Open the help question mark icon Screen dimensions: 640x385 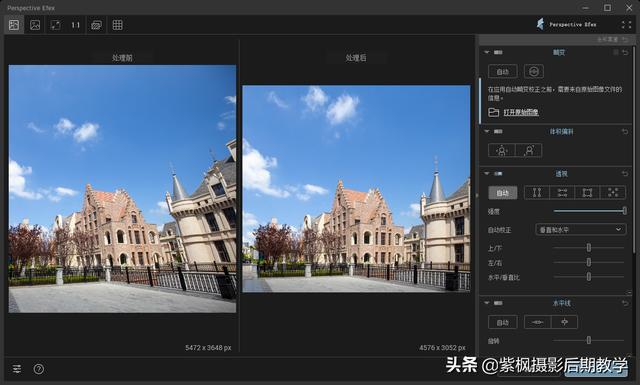point(39,369)
